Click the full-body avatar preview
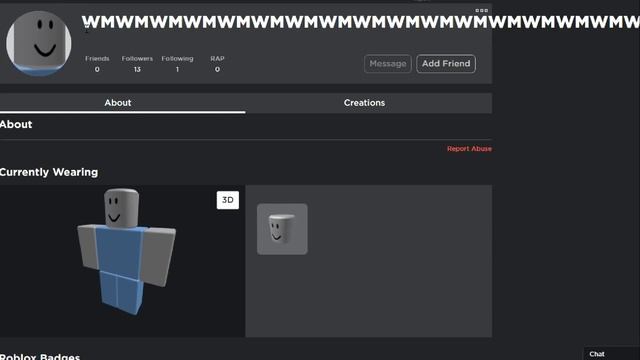The width and height of the screenshot is (640, 360). click(126, 252)
